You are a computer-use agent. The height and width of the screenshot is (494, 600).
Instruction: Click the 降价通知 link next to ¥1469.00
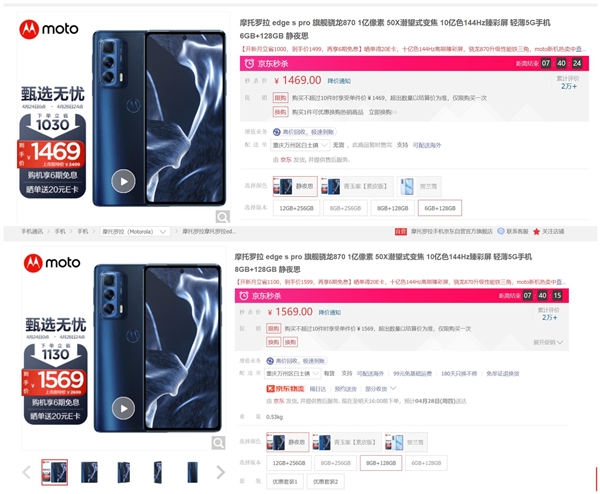[x=339, y=81]
